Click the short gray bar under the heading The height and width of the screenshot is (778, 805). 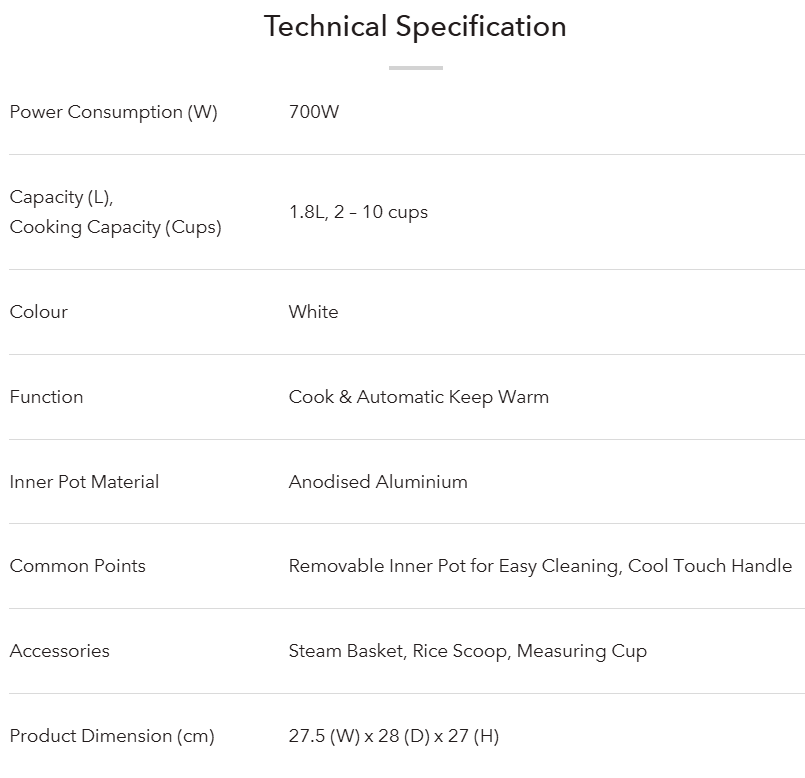point(415,68)
